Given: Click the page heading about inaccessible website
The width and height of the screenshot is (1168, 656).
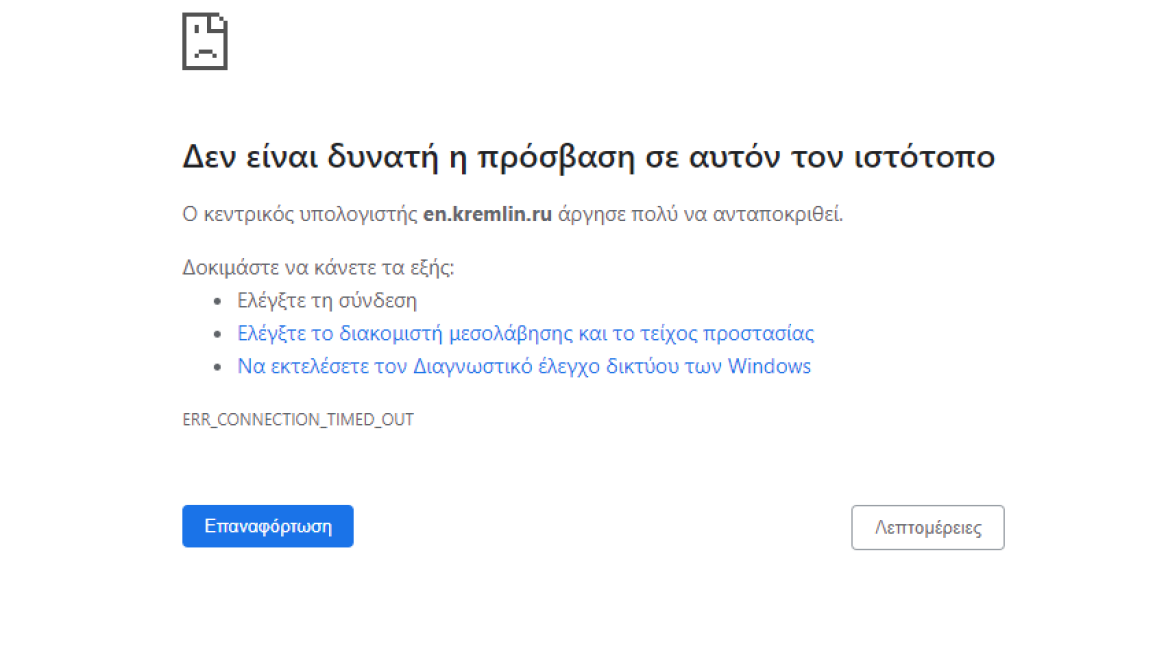Looking at the screenshot, I should 588,156.
